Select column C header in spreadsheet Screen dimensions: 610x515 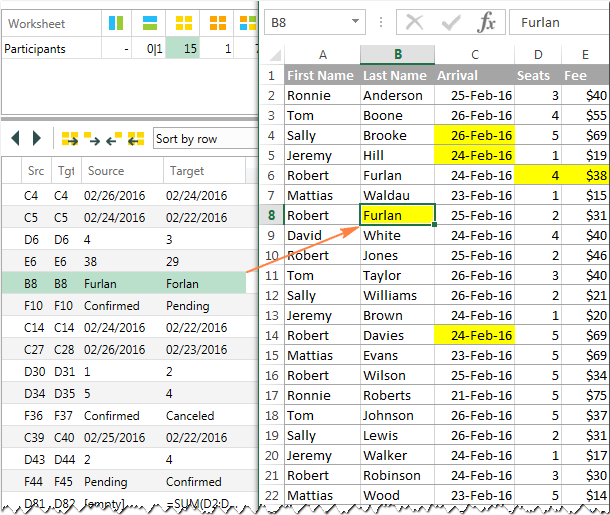473,54
